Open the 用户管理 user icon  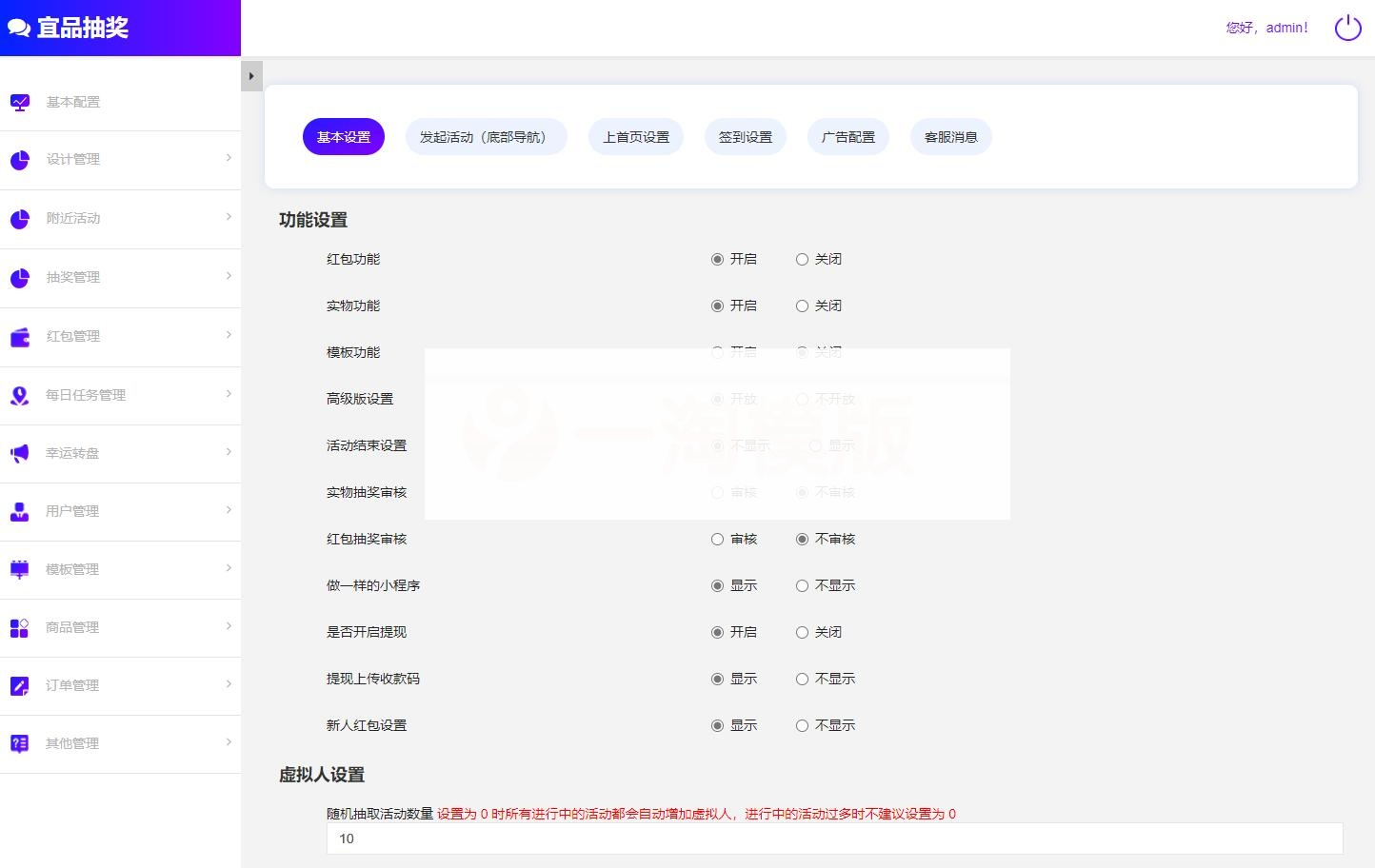[20, 511]
